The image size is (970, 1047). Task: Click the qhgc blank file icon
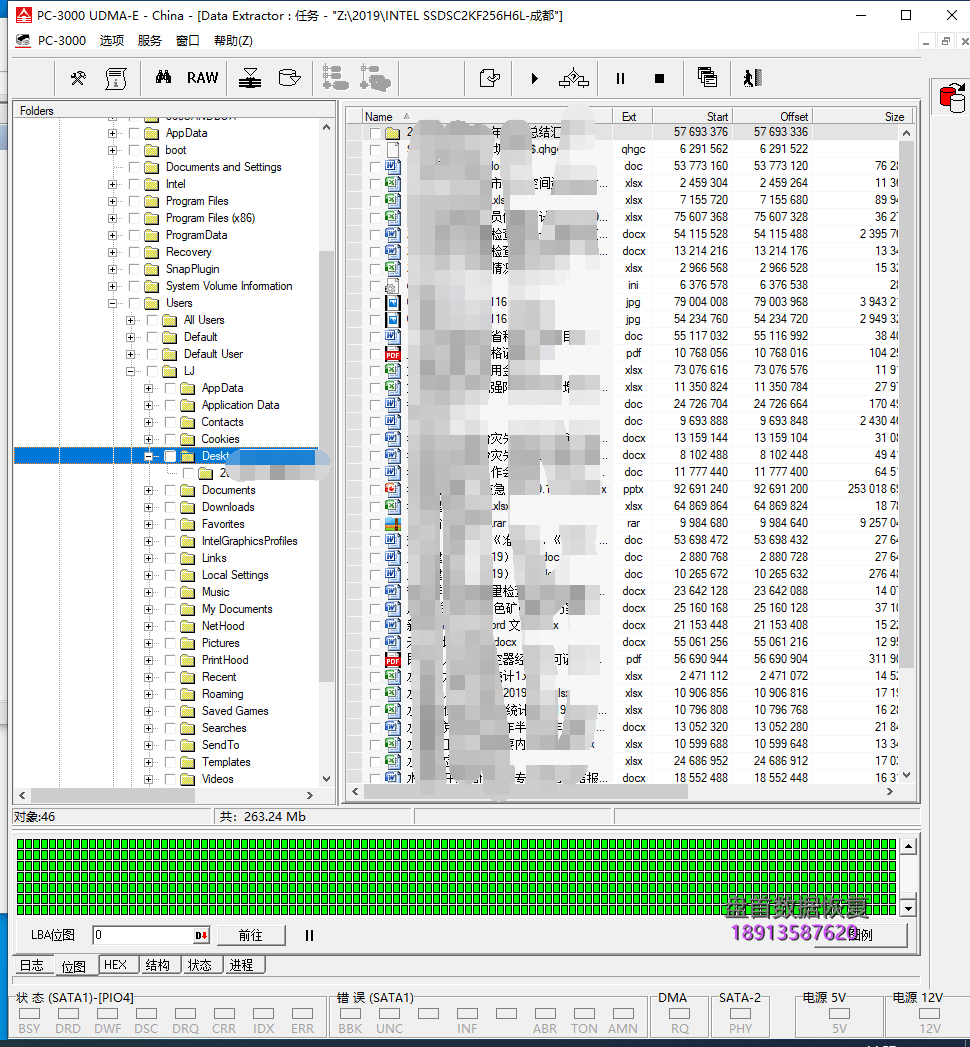click(393, 150)
